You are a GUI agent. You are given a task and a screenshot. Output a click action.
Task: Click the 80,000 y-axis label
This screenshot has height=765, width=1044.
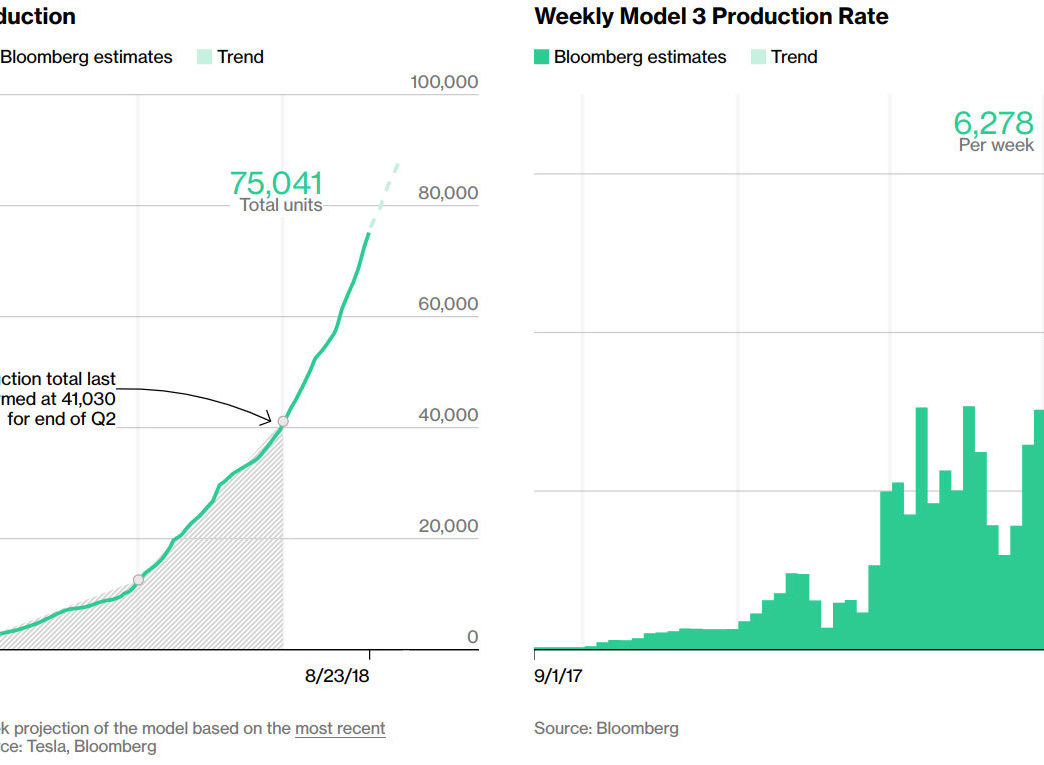pos(448,193)
